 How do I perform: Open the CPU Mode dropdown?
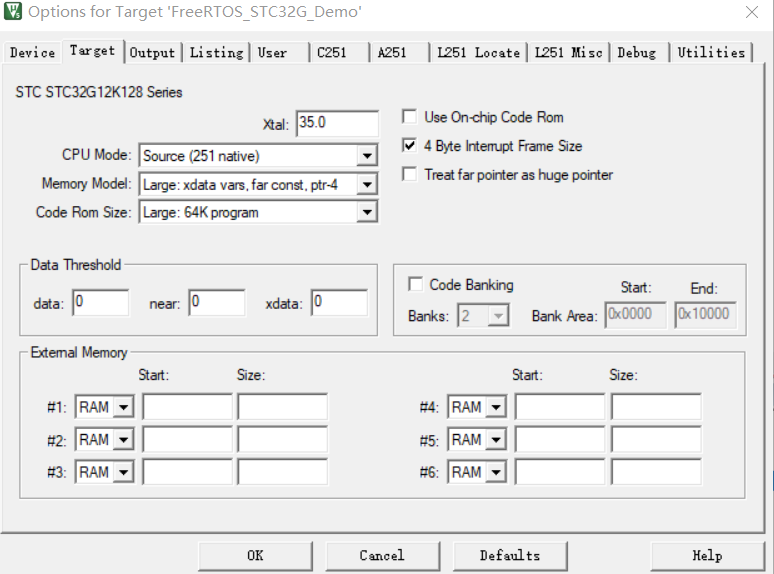[x=367, y=156]
